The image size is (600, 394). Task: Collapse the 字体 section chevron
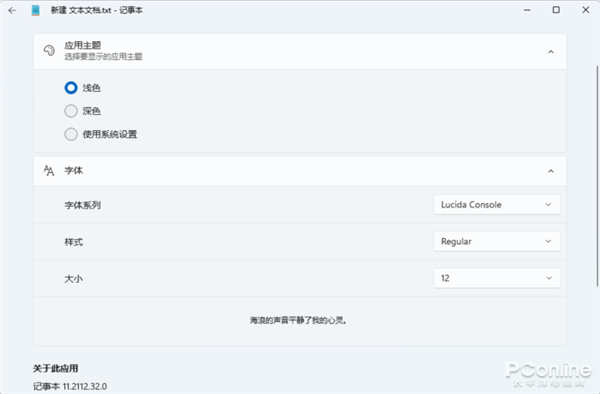pos(551,171)
